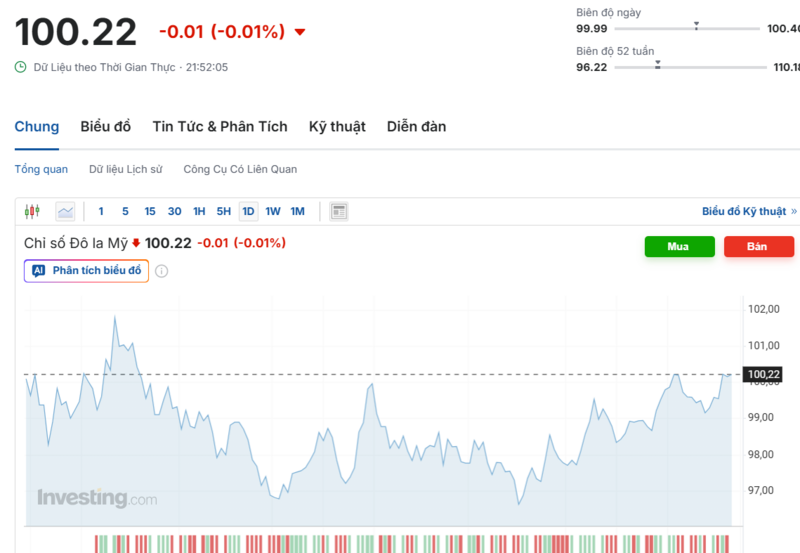Switch to 5-minute interval
Screen dimensions: 800x553
(125, 211)
